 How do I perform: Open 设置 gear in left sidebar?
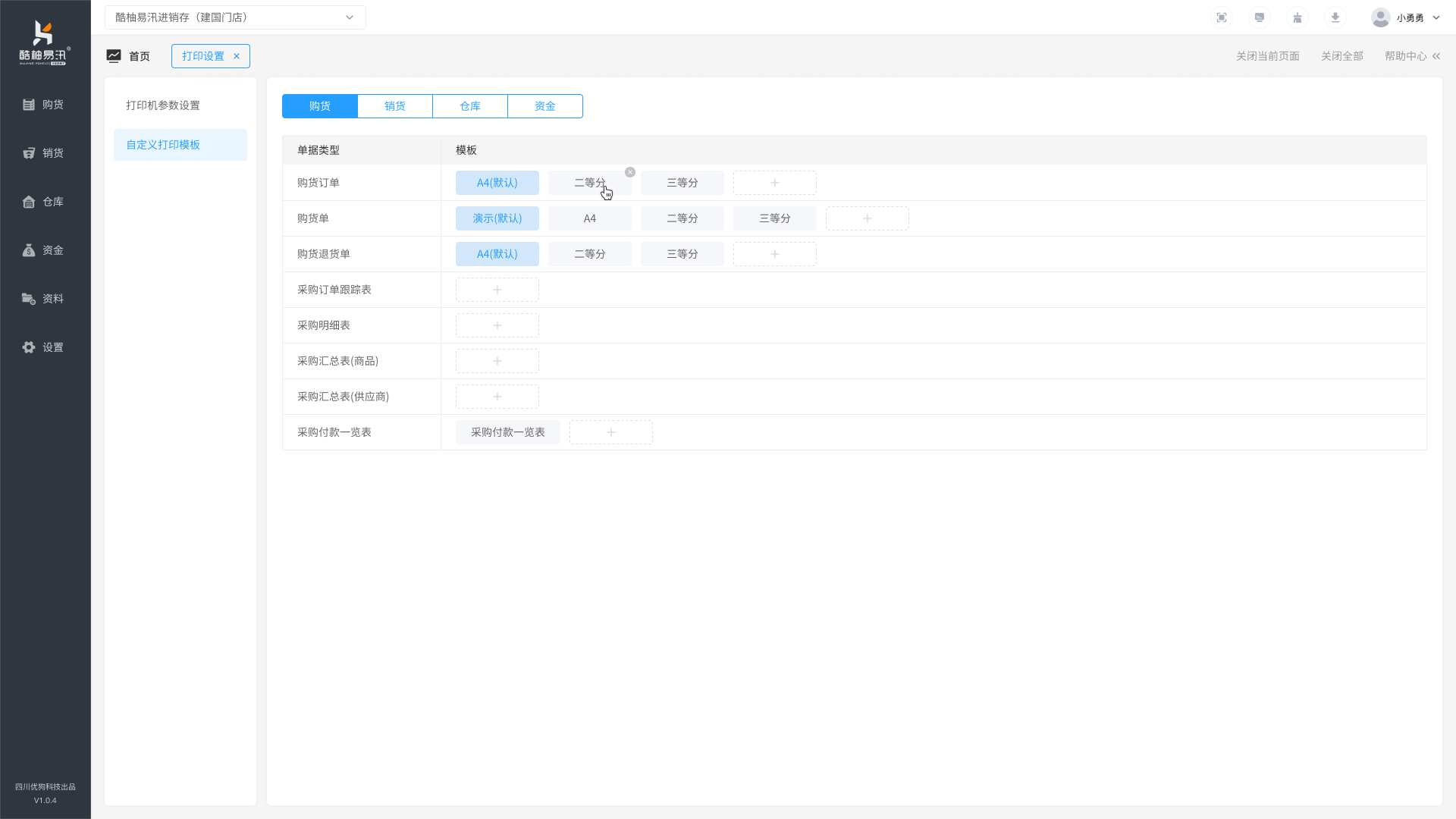tap(44, 347)
